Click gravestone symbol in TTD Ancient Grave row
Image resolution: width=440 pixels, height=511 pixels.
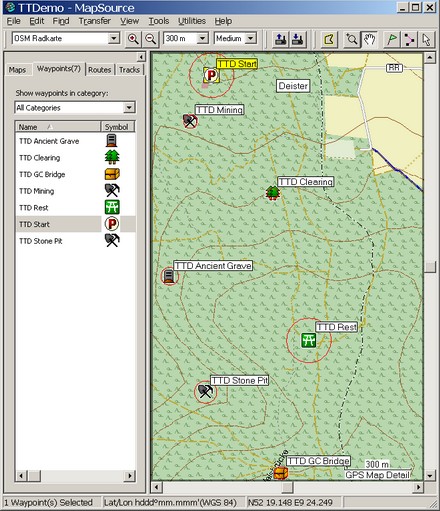tap(112, 140)
